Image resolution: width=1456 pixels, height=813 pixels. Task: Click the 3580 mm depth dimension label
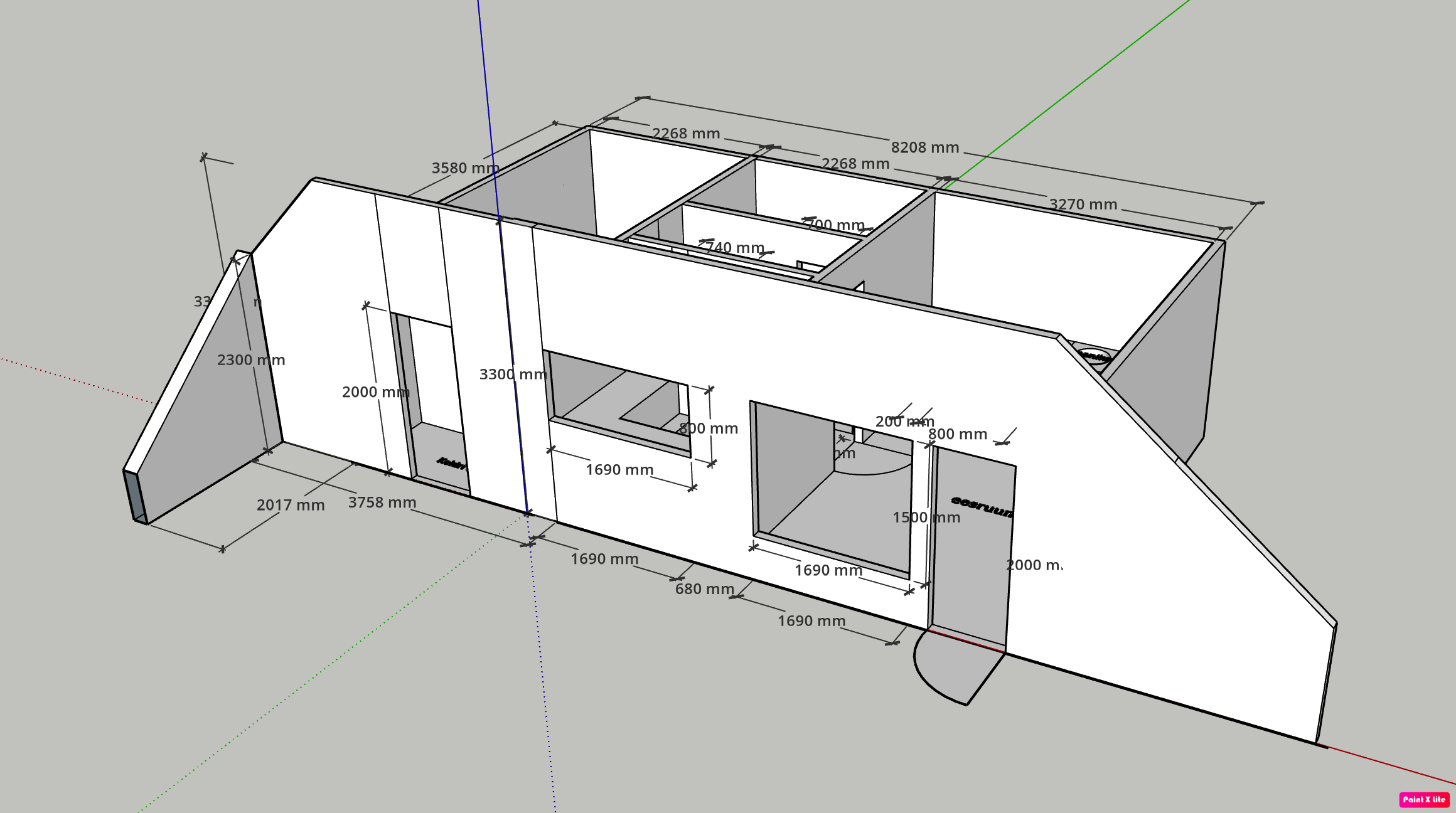(465, 168)
